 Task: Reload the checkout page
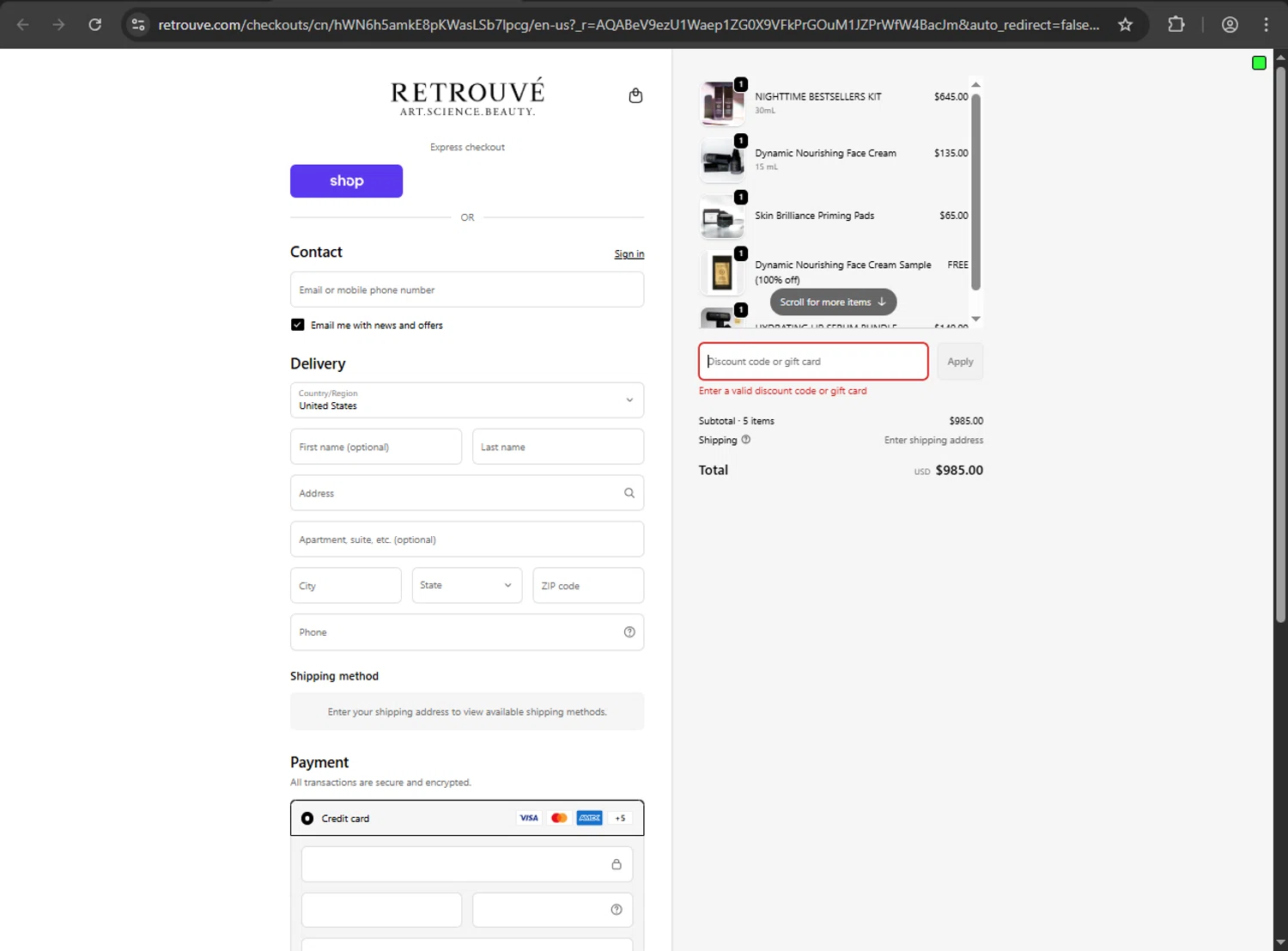tap(95, 24)
